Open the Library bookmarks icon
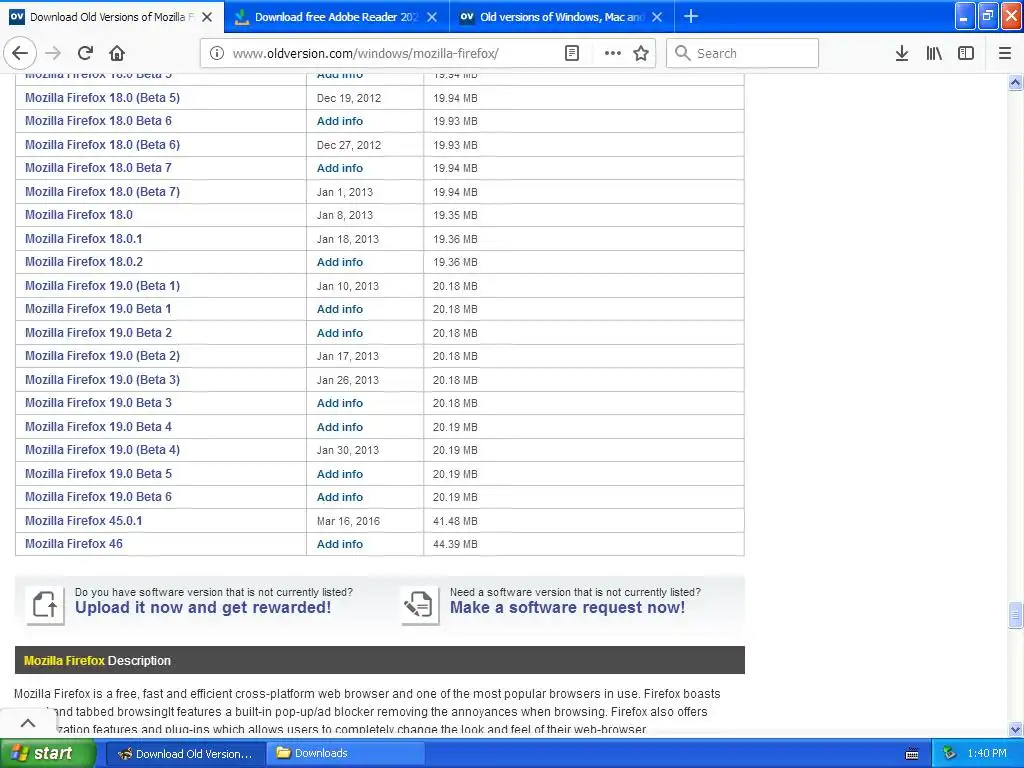The width and height of the screenshot is (1024, 768). coord(934,53)
